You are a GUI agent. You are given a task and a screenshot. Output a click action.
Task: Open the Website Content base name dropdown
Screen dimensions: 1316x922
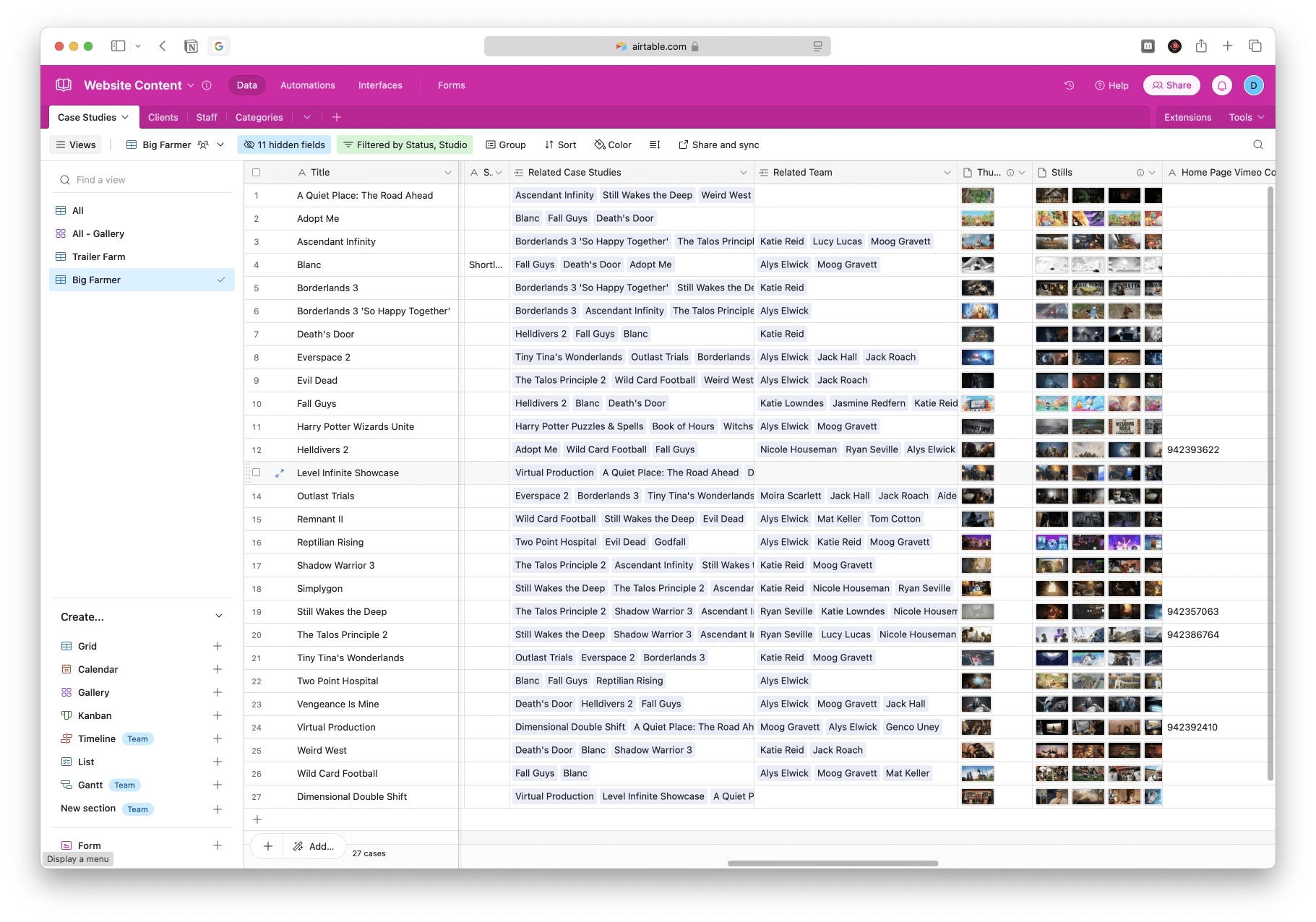[x=191, y=85]
